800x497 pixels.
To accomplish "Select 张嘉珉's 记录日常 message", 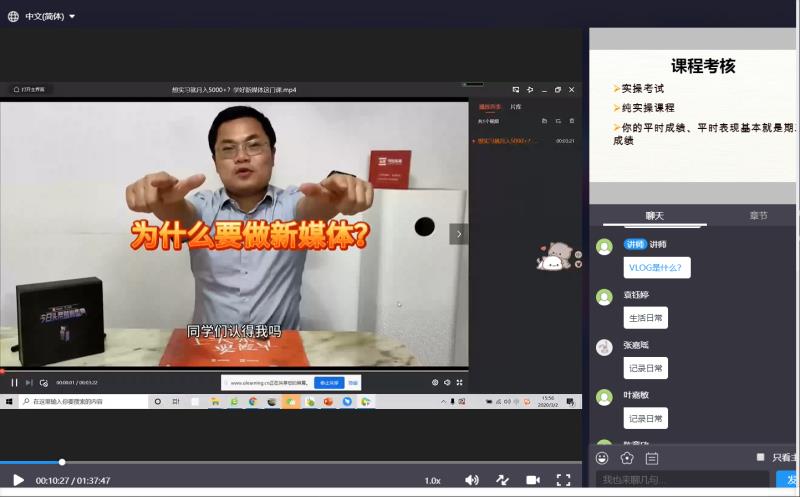I will (645, 368).
